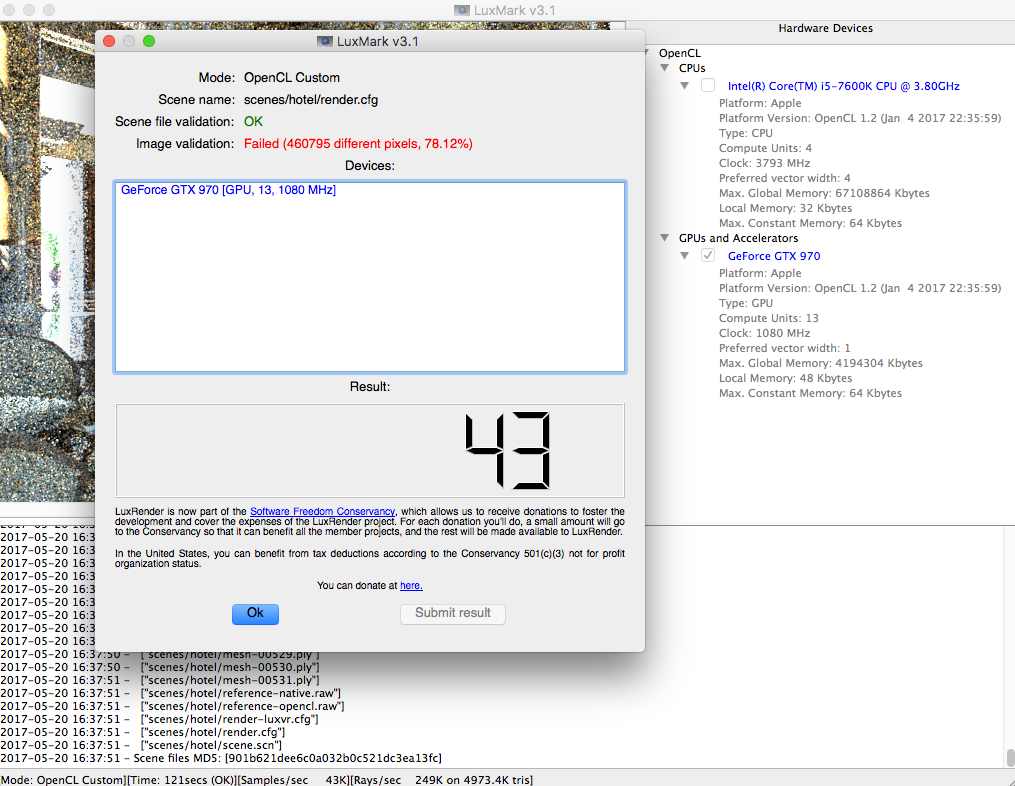Screen dimensions: 1015x786
Task: Click scene name scenes/hotel/render.cfg
Action: click(311, 100)
